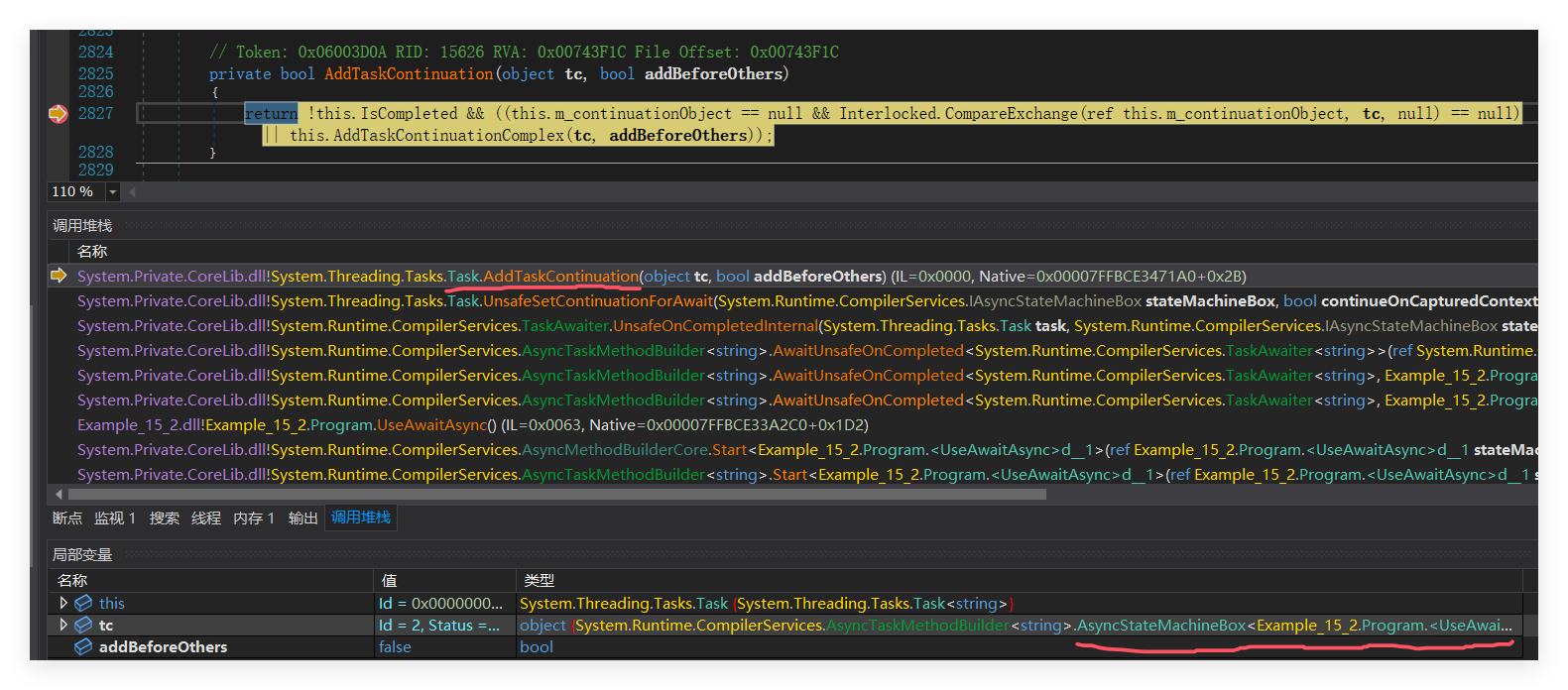1568x690 pixels.
Task: Click the 'false' value of addBeforeOthers
Action: coord(395,646)
